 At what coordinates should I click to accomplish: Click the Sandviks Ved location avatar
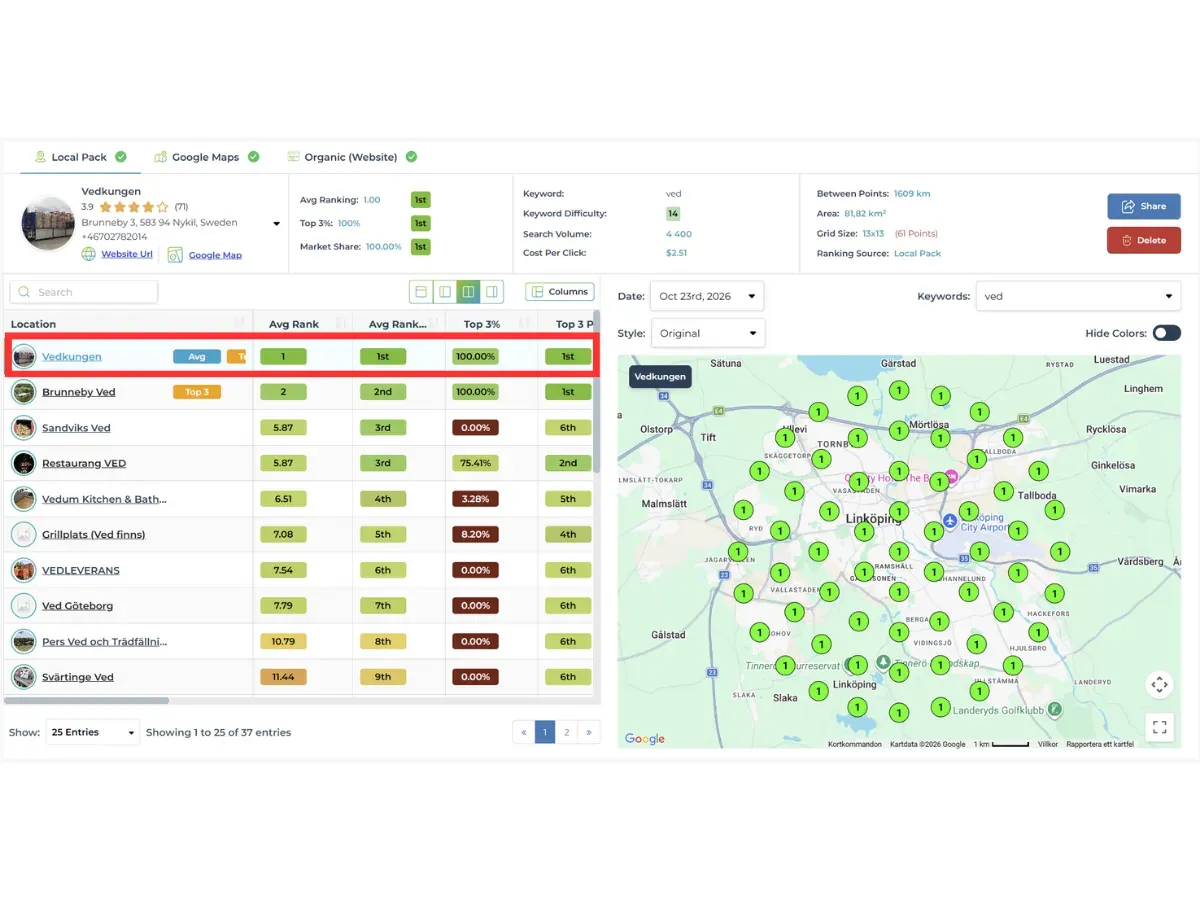click(24, 428)
